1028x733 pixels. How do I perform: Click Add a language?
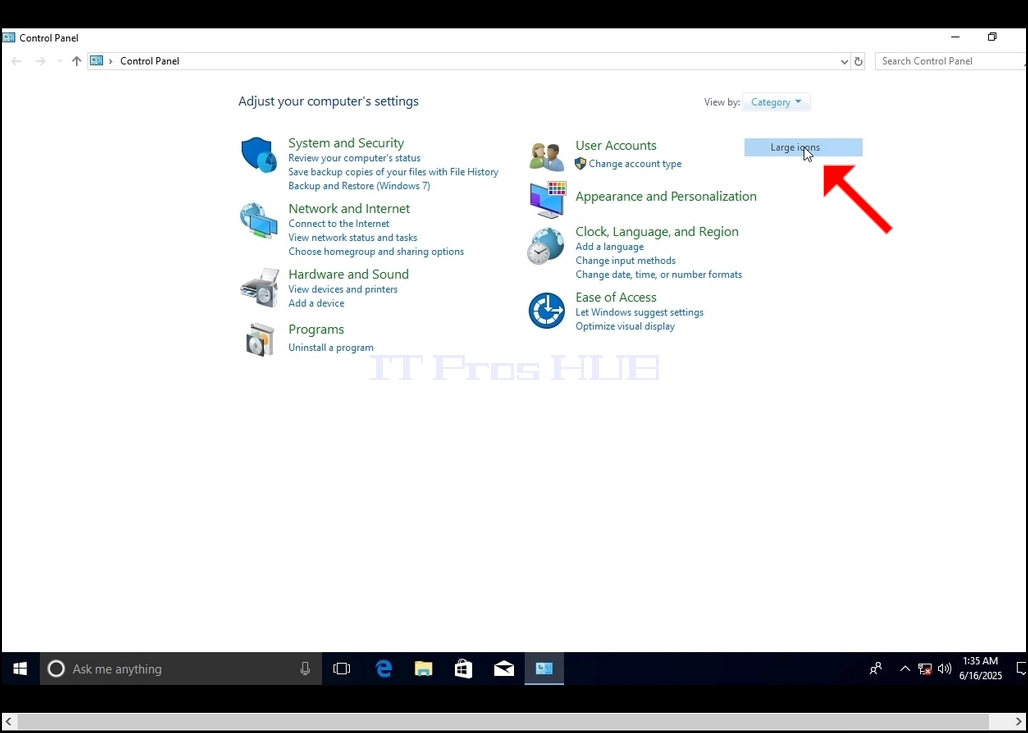(x=610, y=247)
